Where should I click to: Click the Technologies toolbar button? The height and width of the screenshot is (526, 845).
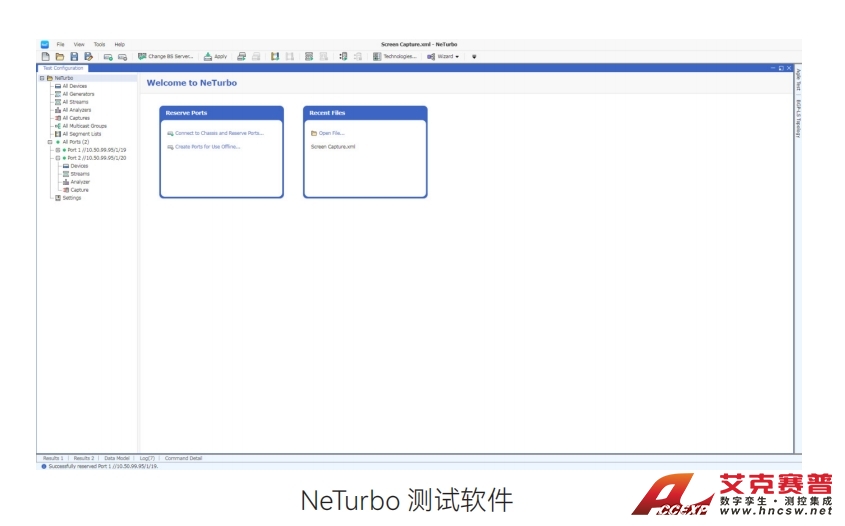(x=395, y=56)
